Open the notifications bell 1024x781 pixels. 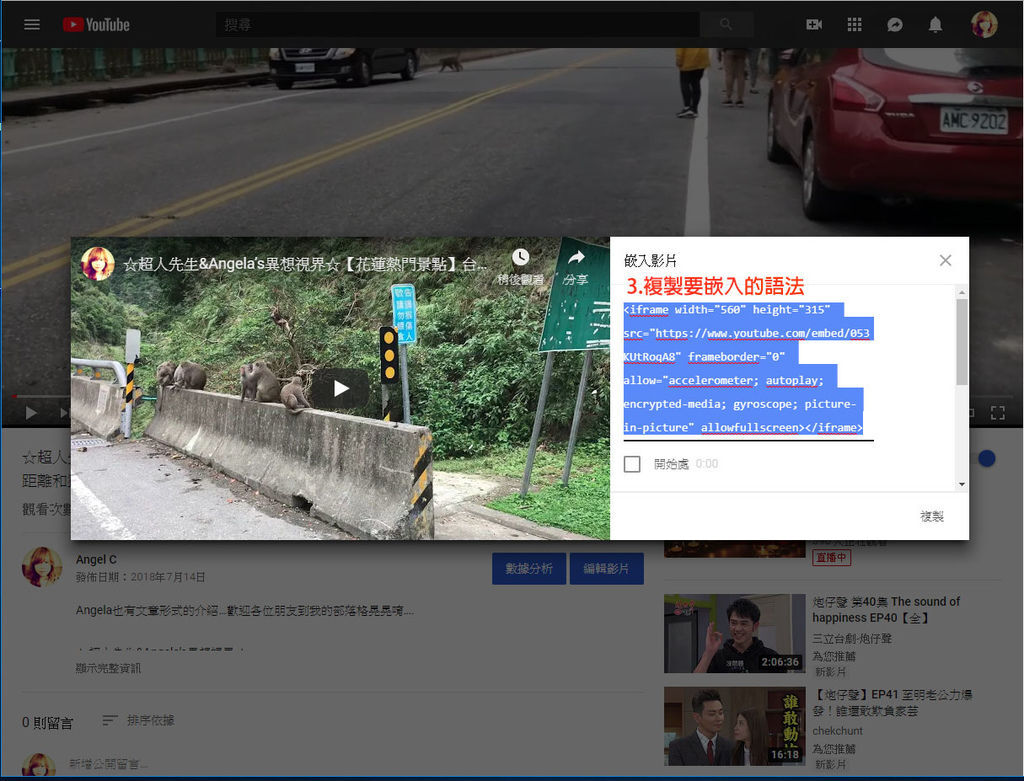coord(935,25)
